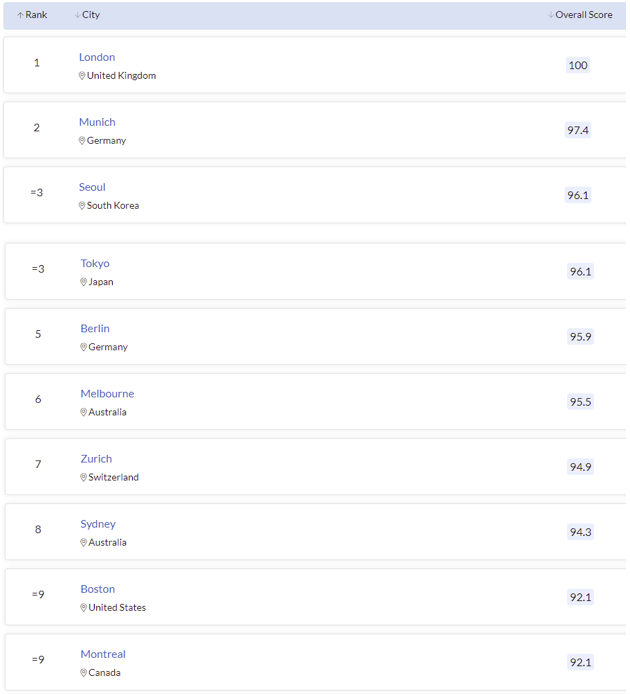Viewport: 630px width, 694px height.
Task: Open the Zurich city link
Action: click(x=96, y=458)
